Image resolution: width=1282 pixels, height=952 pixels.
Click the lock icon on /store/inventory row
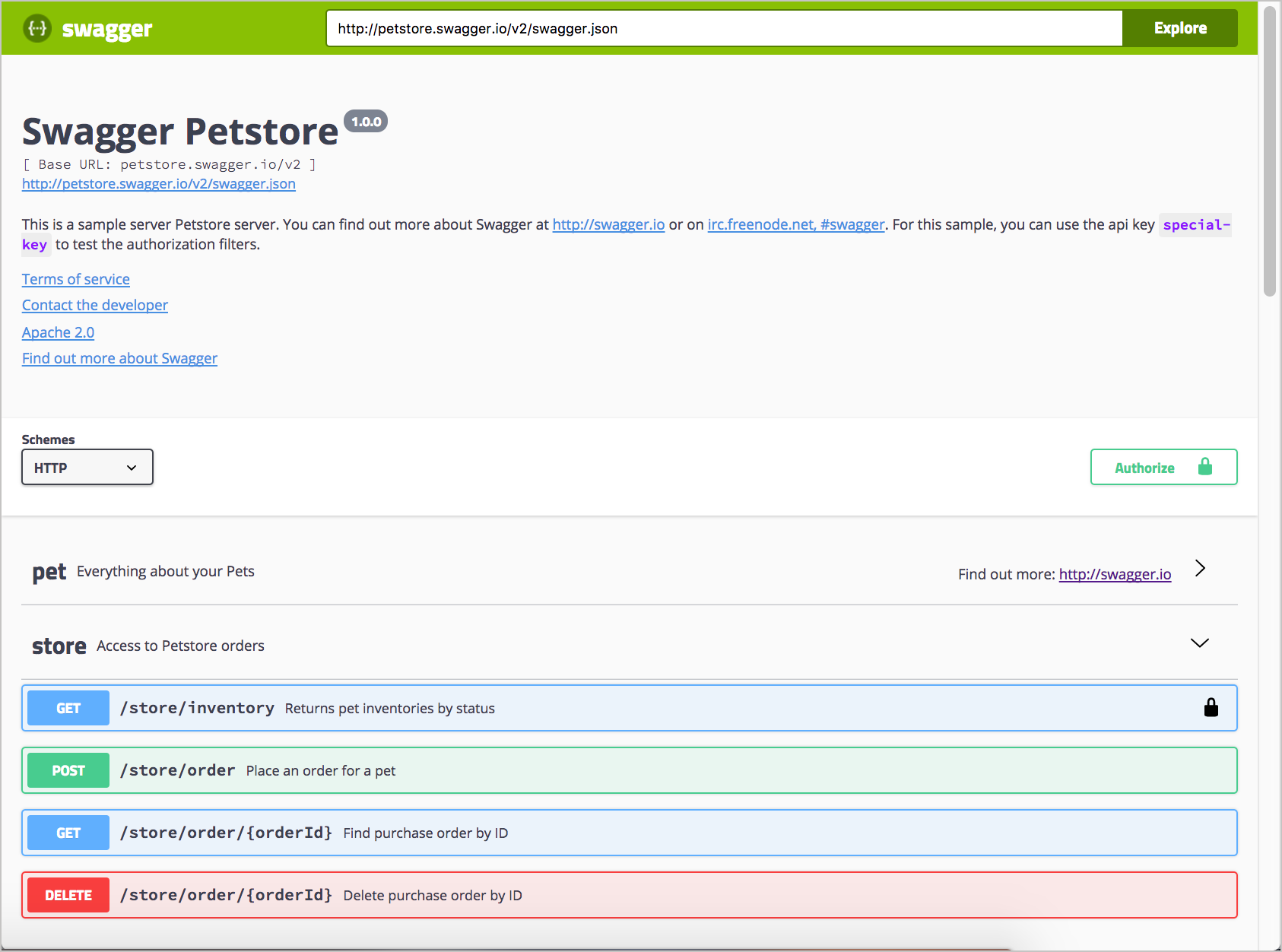tap(1211, 708)
